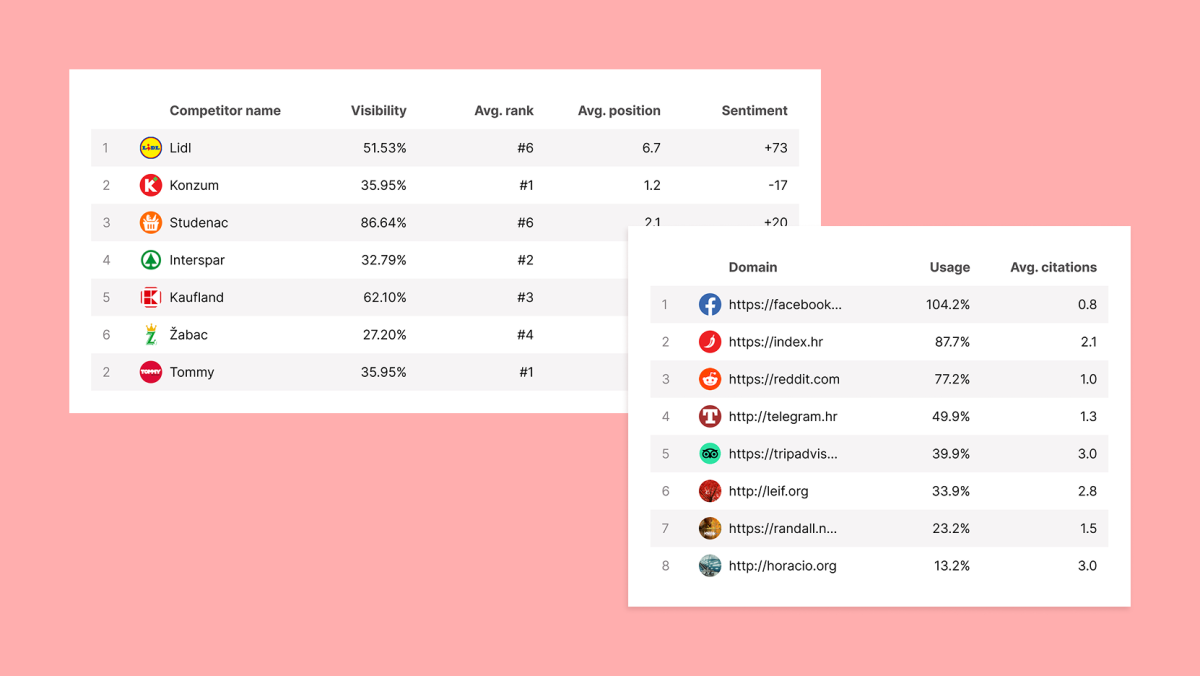The image size is (1200, 676).
Task: Select the Studenac competitor name
Action: click(x=199, y=223)
